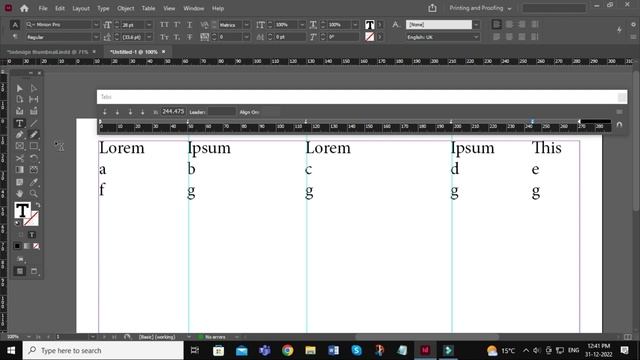The height and width of the screenshot is (360, 640).
Task: Switch to Paragraph Formatting Controls button
Action: point(15,37)
